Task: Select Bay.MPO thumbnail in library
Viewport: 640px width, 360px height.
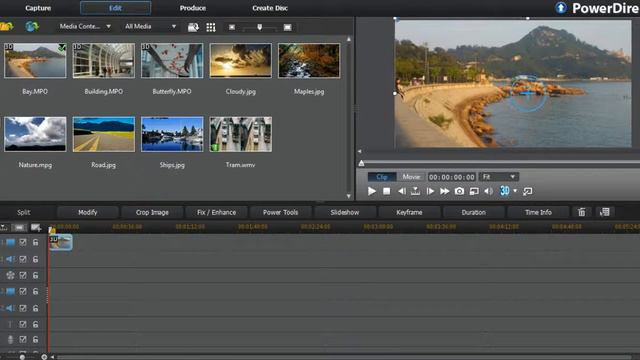Action: tap(35, 60)
